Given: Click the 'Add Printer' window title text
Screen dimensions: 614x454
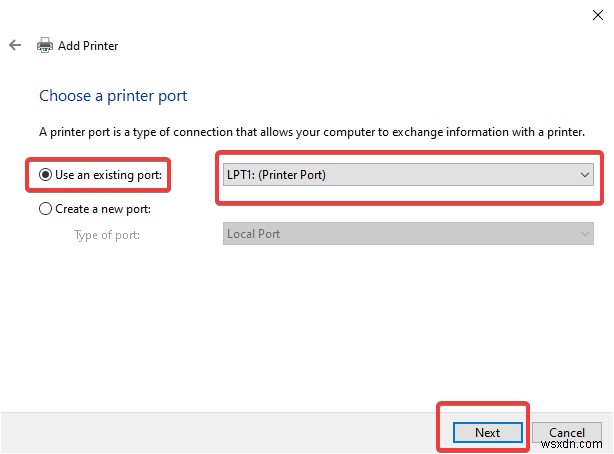Looking at the screenshot, I should tap(87, 46).
